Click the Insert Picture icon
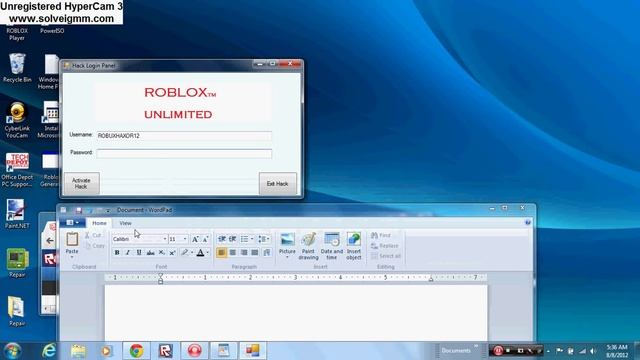The width and height of the screenshot is (640, 360). coord(287,240)
